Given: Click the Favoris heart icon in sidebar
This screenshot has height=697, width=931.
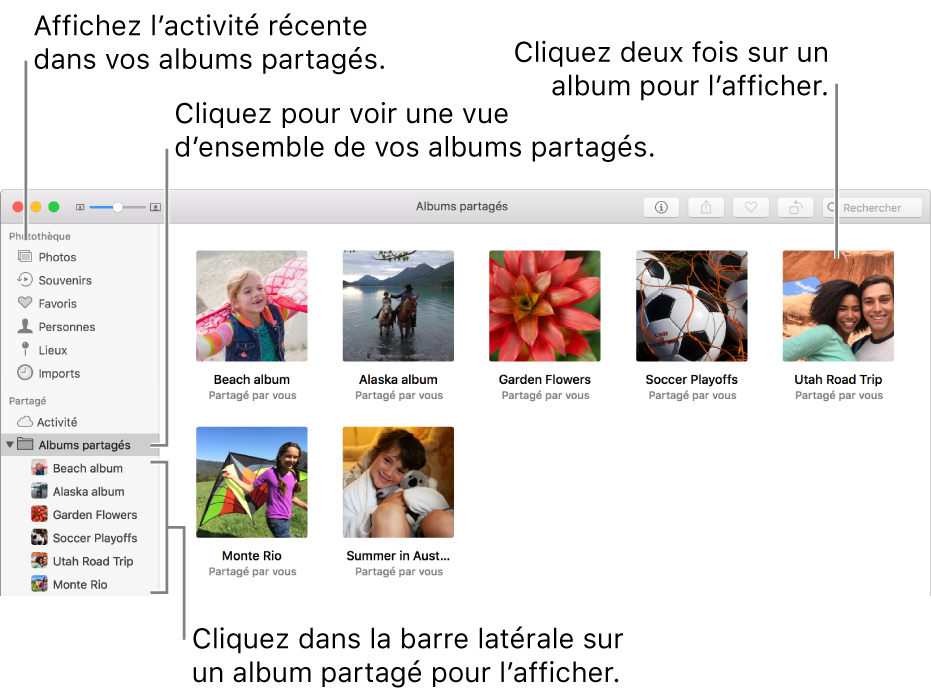Looking at the screenshot, I should 25,303.
